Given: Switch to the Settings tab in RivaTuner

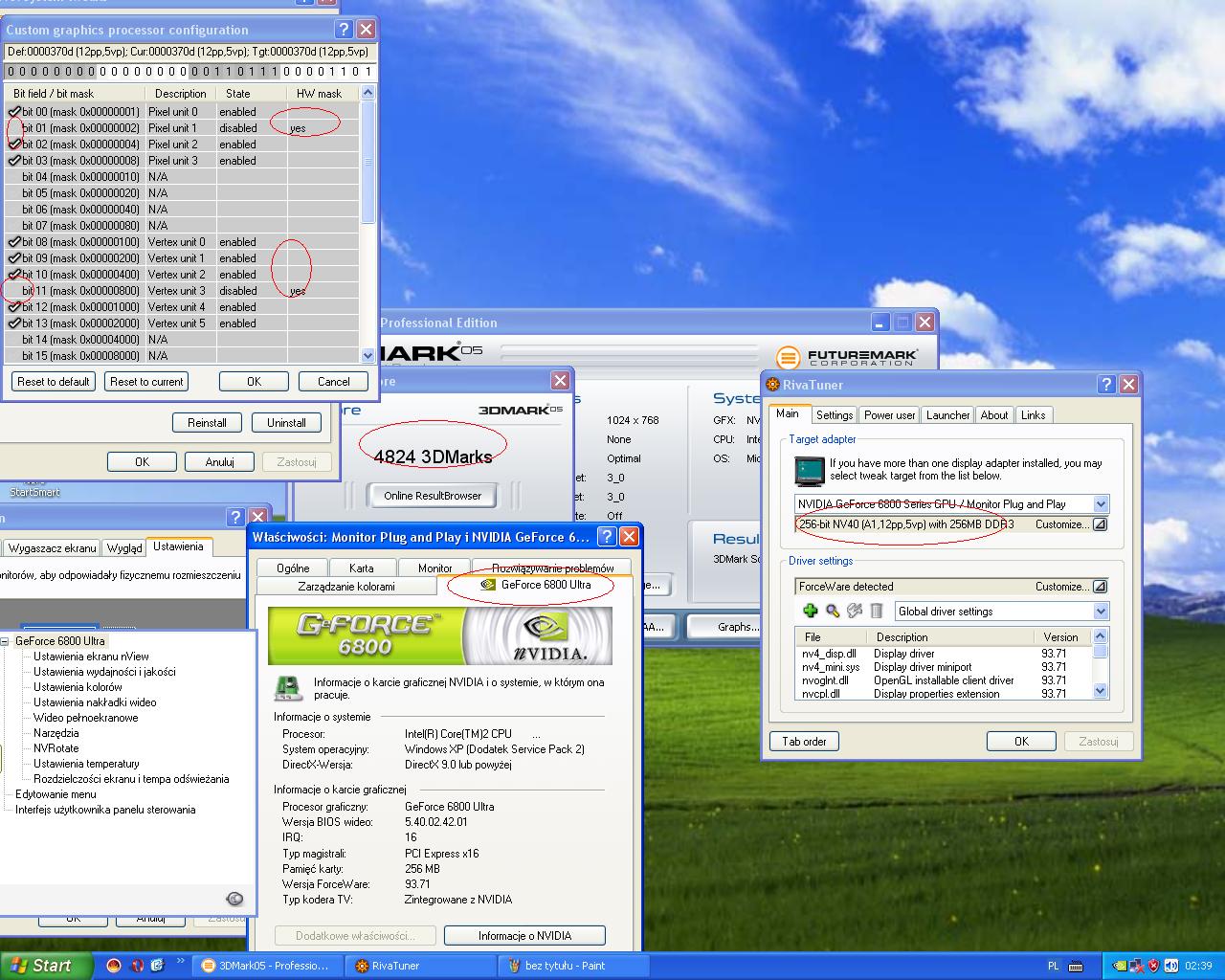Looking at the screenshot, I should point(835,415).
